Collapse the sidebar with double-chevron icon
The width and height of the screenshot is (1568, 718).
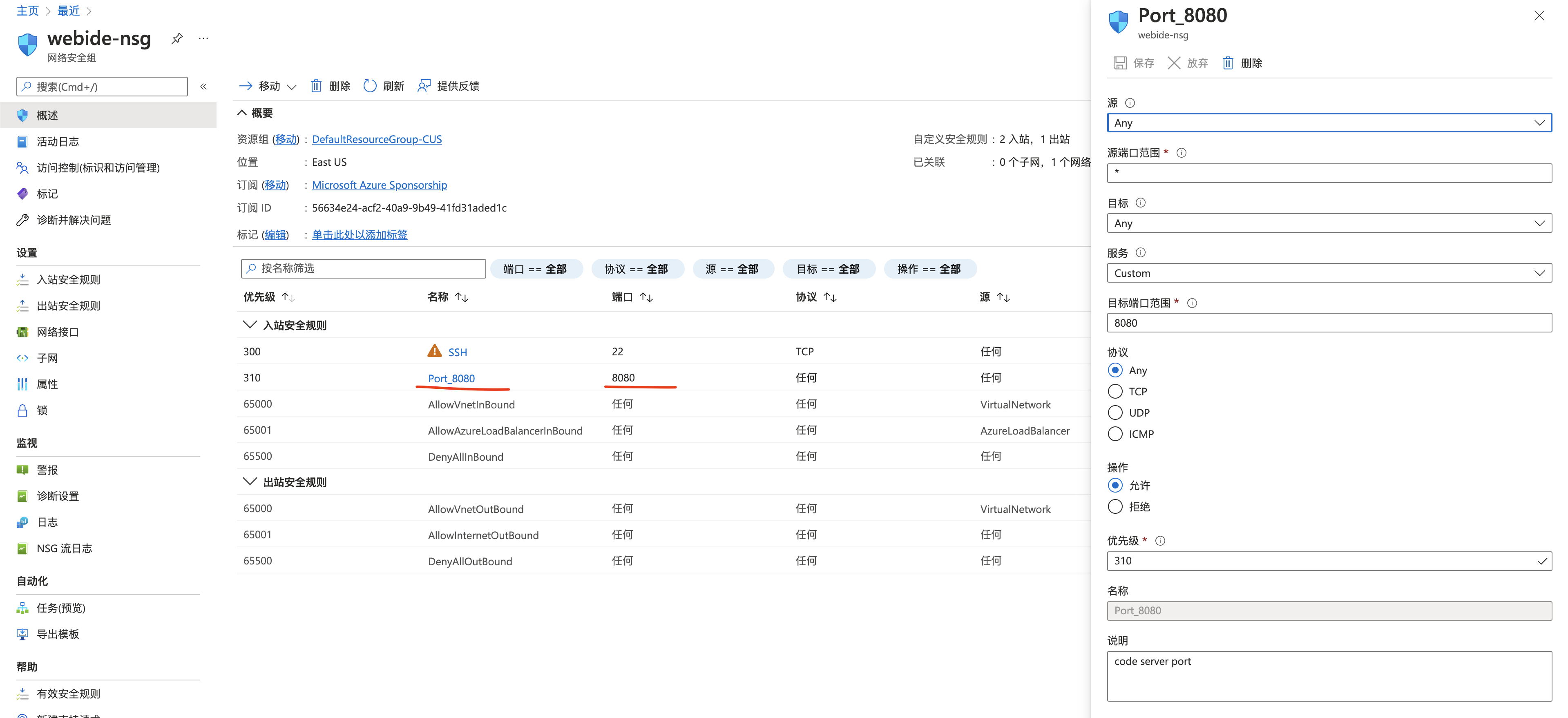pos(204,87)
